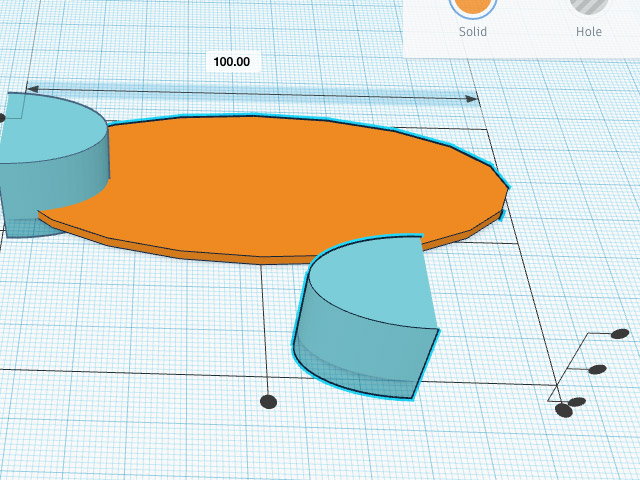Click left arrowhead of the 100.00 dimension line
This screenshot has width=640, height=480.
(x=31, y=89)
